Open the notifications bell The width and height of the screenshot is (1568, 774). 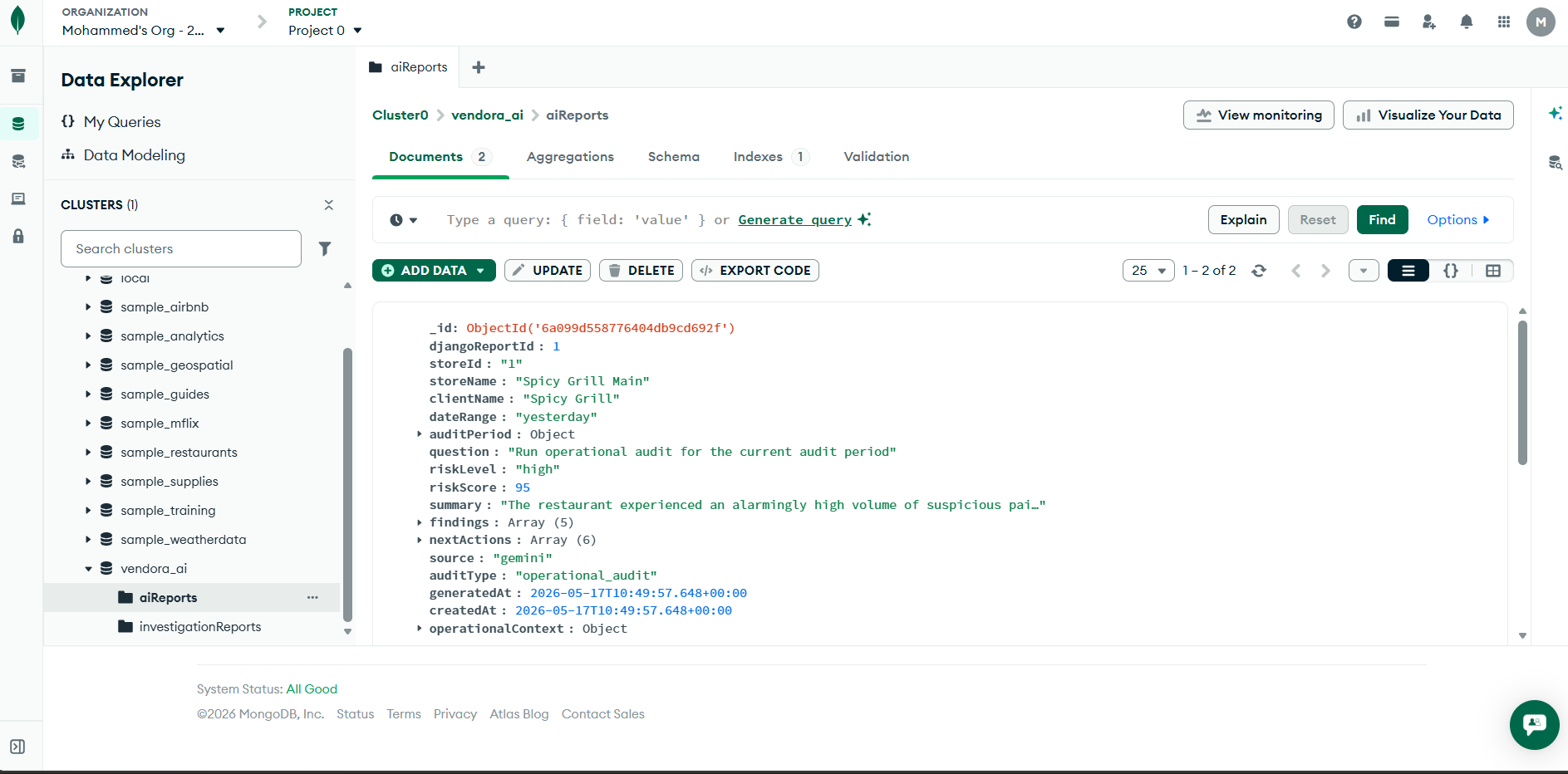1467,22
